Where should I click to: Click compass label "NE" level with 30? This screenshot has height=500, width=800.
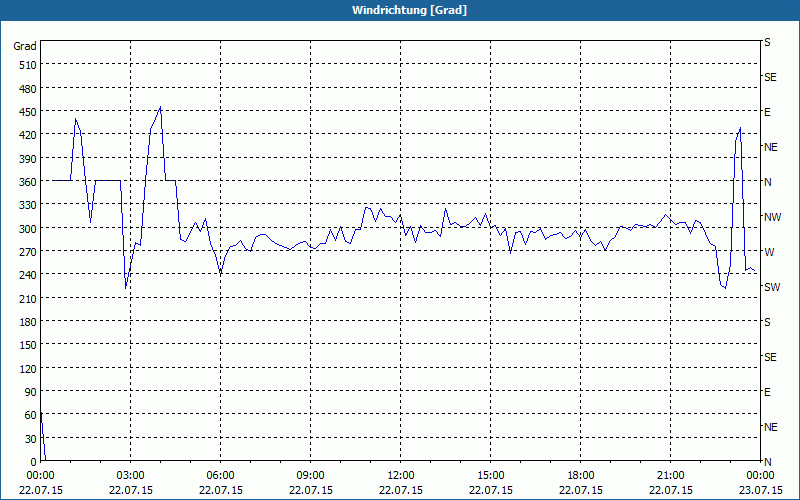[x=771, y=427]
